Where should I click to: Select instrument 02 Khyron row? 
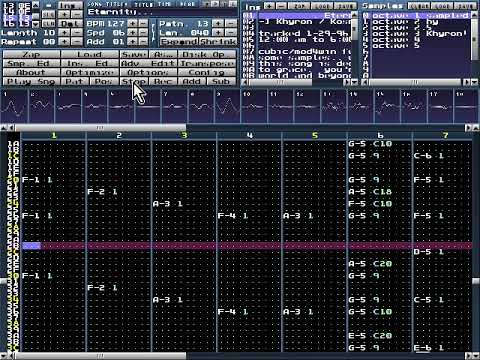tap(297, 22)
